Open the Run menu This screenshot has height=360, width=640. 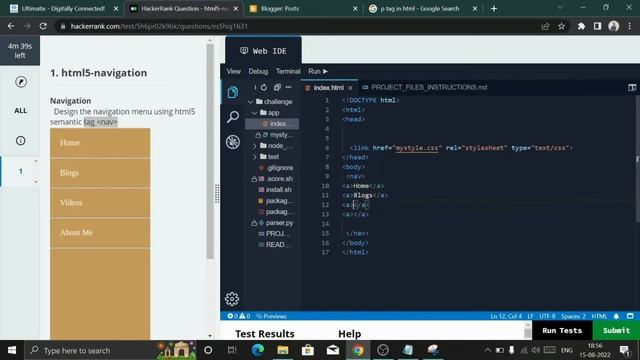click(x=318, y=71)
